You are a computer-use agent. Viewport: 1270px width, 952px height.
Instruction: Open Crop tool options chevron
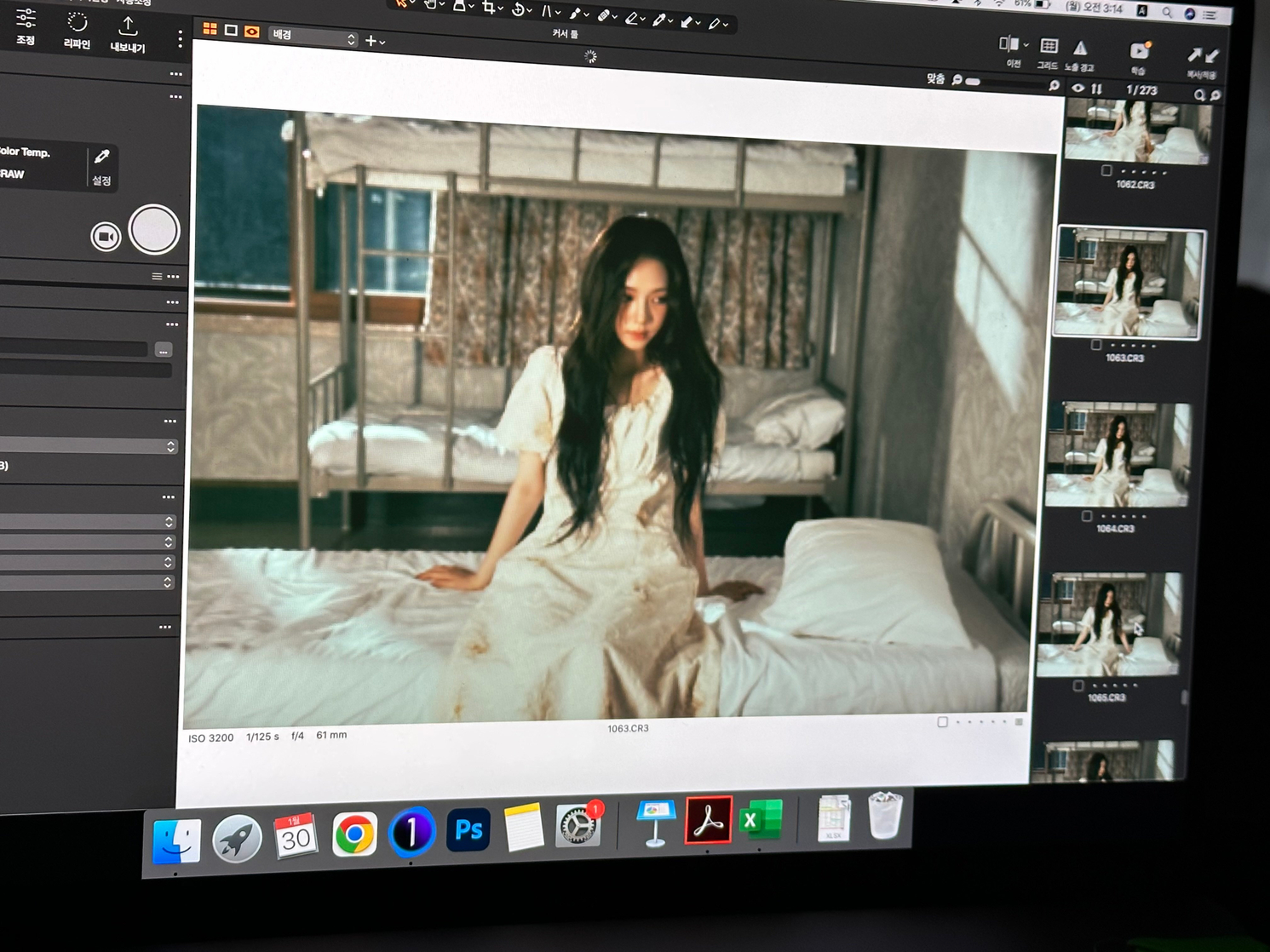(x=500, y=8)
